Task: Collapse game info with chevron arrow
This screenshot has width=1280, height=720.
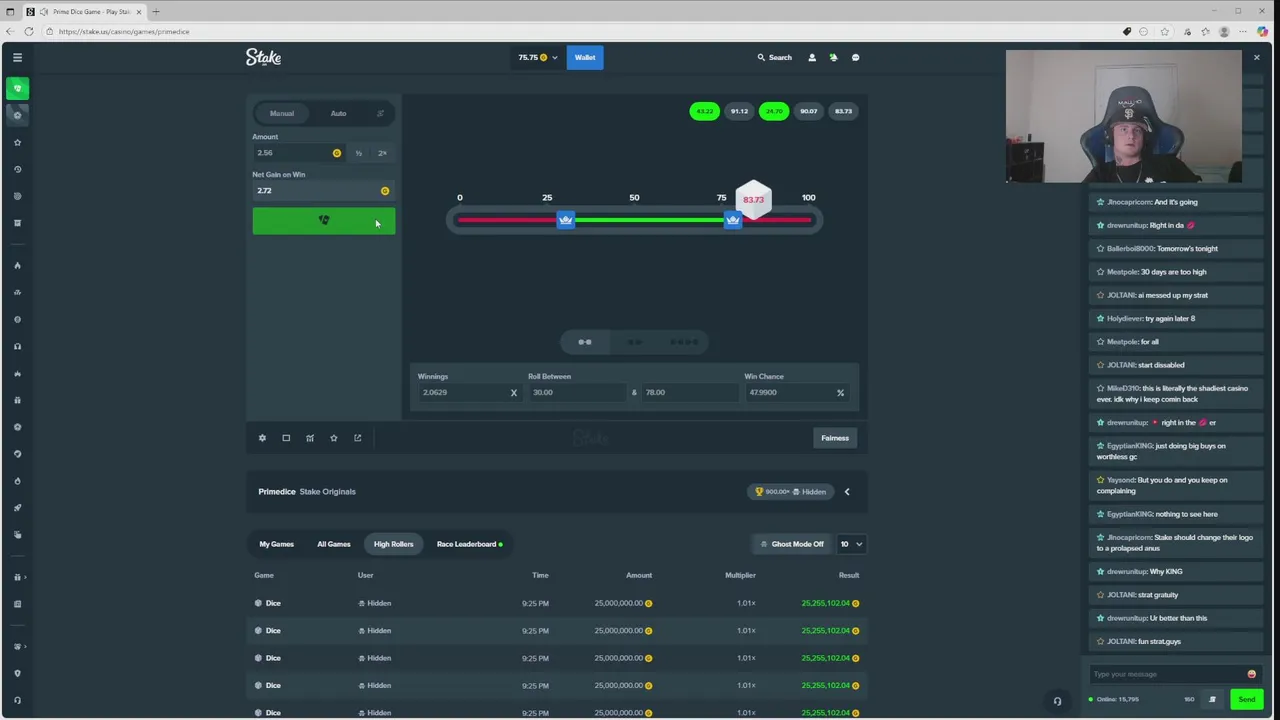Action: 847,492
